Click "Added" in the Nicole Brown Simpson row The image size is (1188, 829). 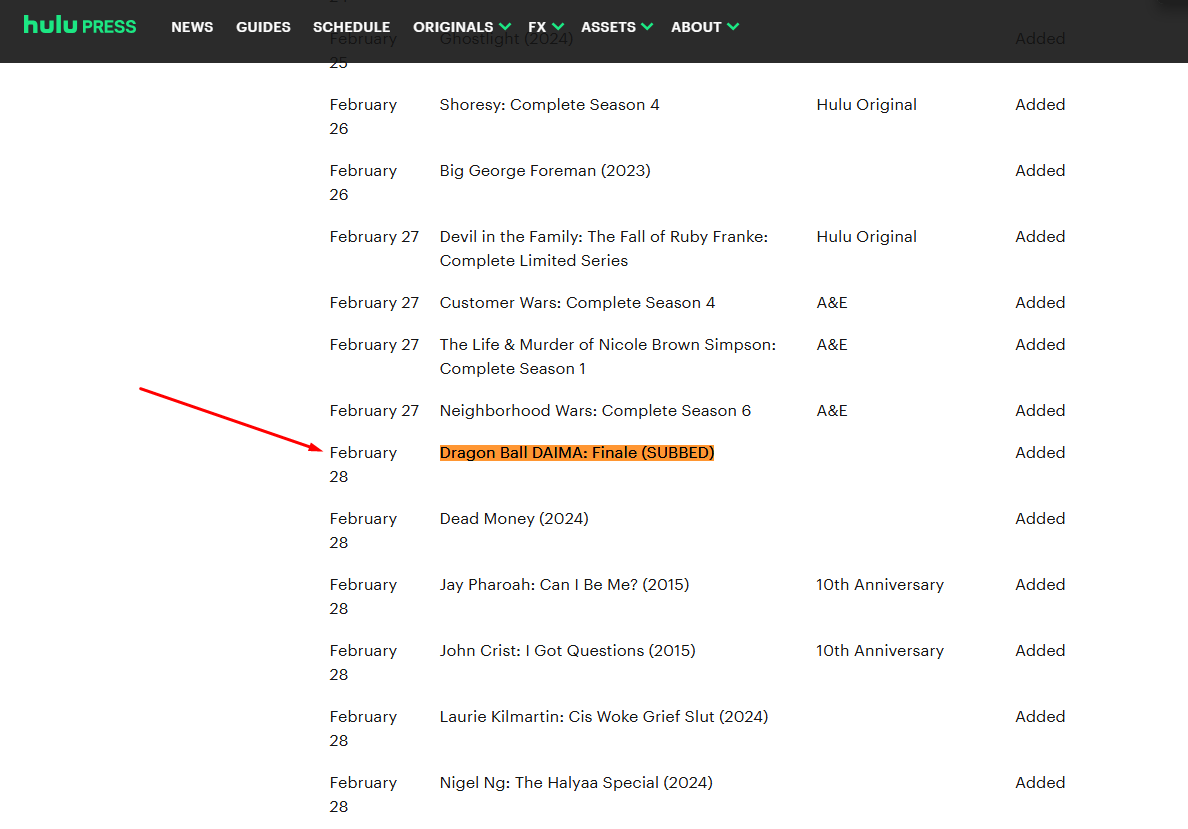pos(1040,345)
